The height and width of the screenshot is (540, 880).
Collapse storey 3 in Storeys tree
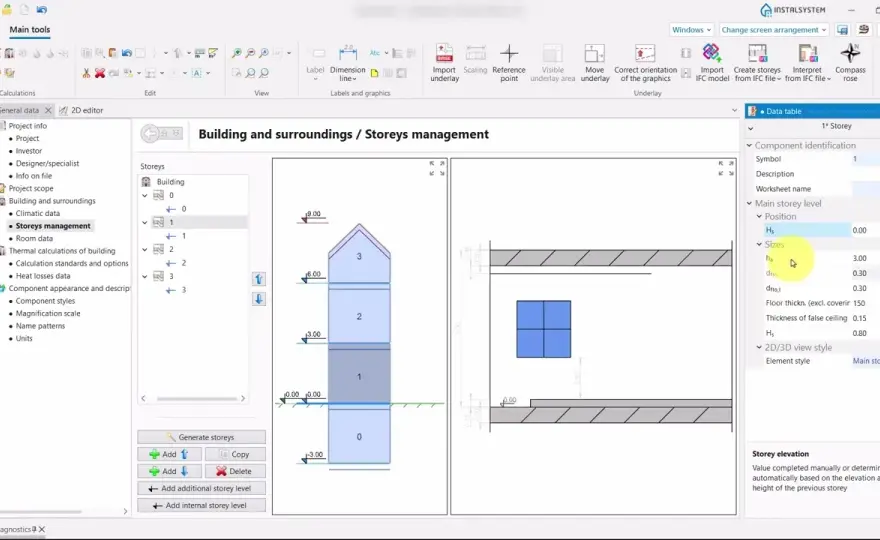point(145,276)
